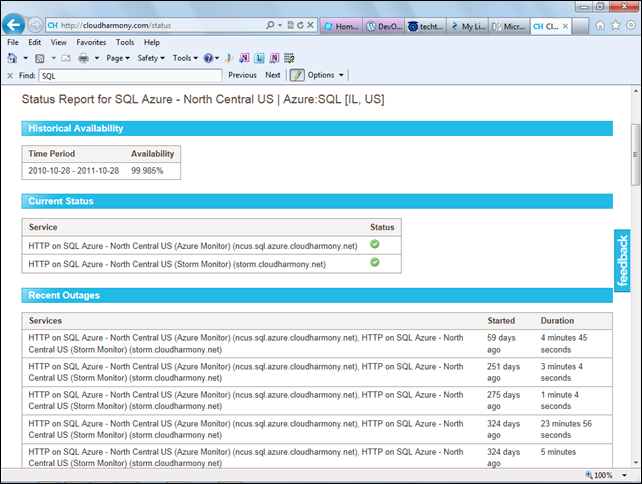Expand the zoom level dropdown arrow
Viewport: 642px width, 484px height.
(624, 475)
